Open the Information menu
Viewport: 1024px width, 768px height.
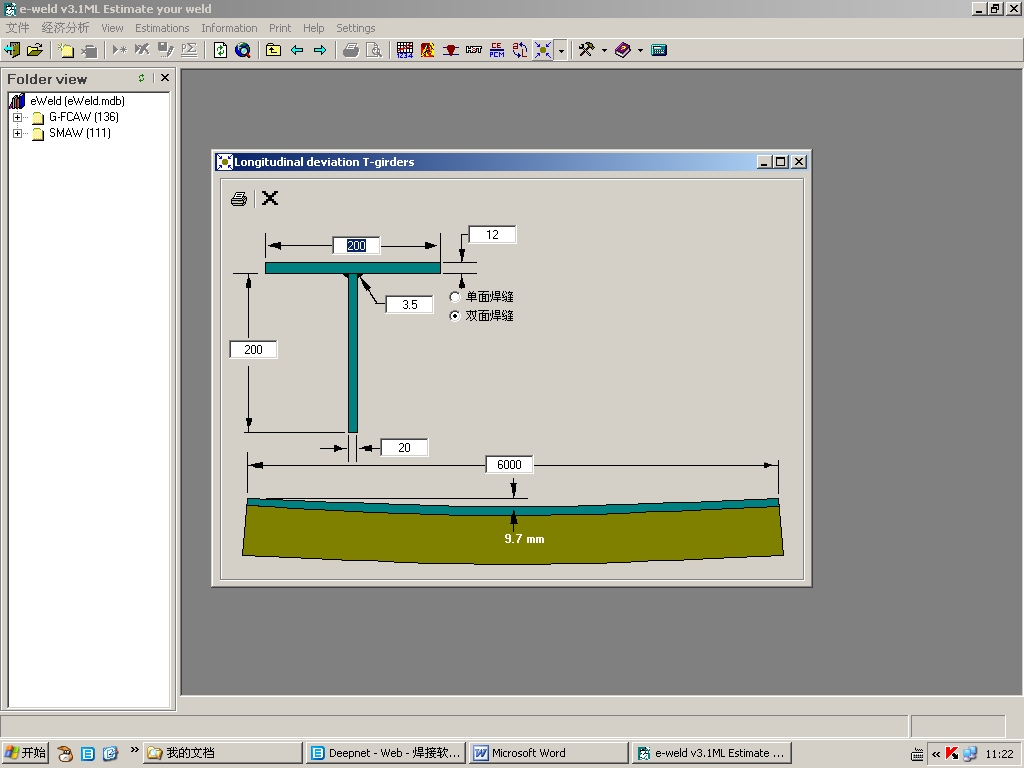point(229,28)
